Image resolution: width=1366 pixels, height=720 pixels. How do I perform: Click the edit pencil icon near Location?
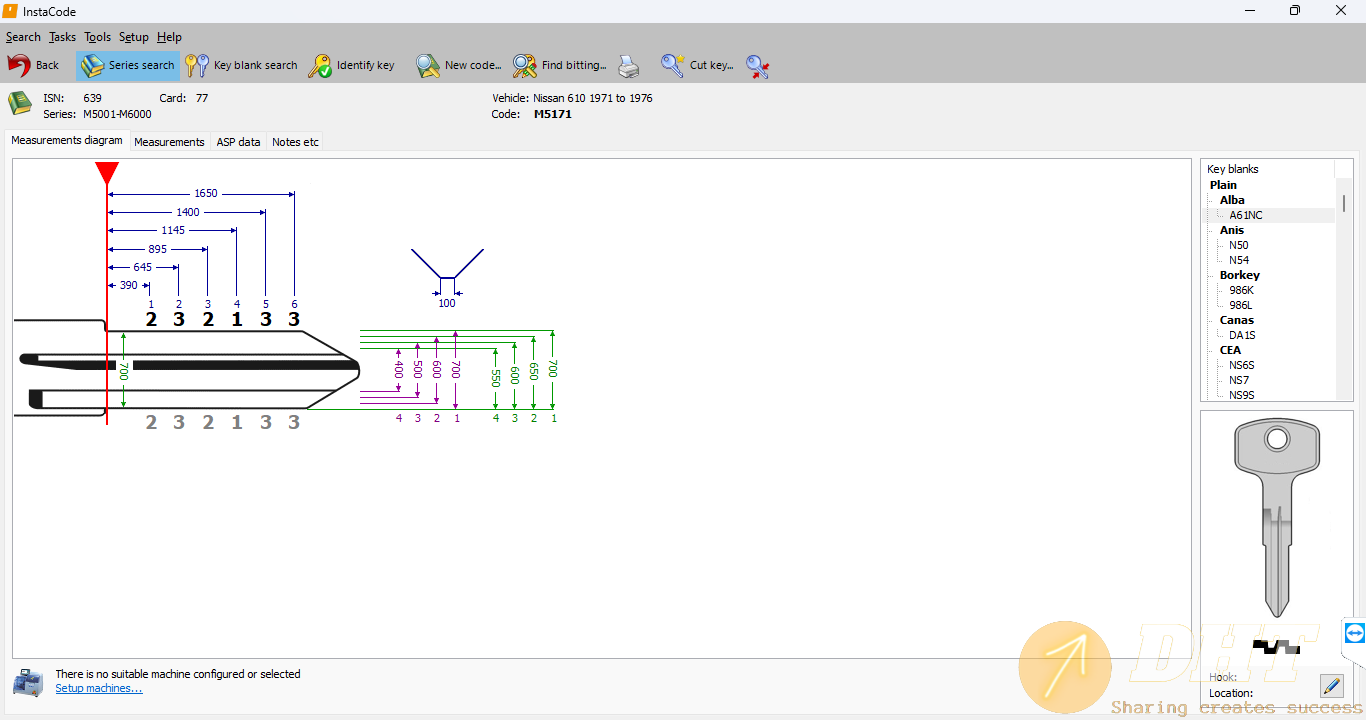tap(1331, 685)
